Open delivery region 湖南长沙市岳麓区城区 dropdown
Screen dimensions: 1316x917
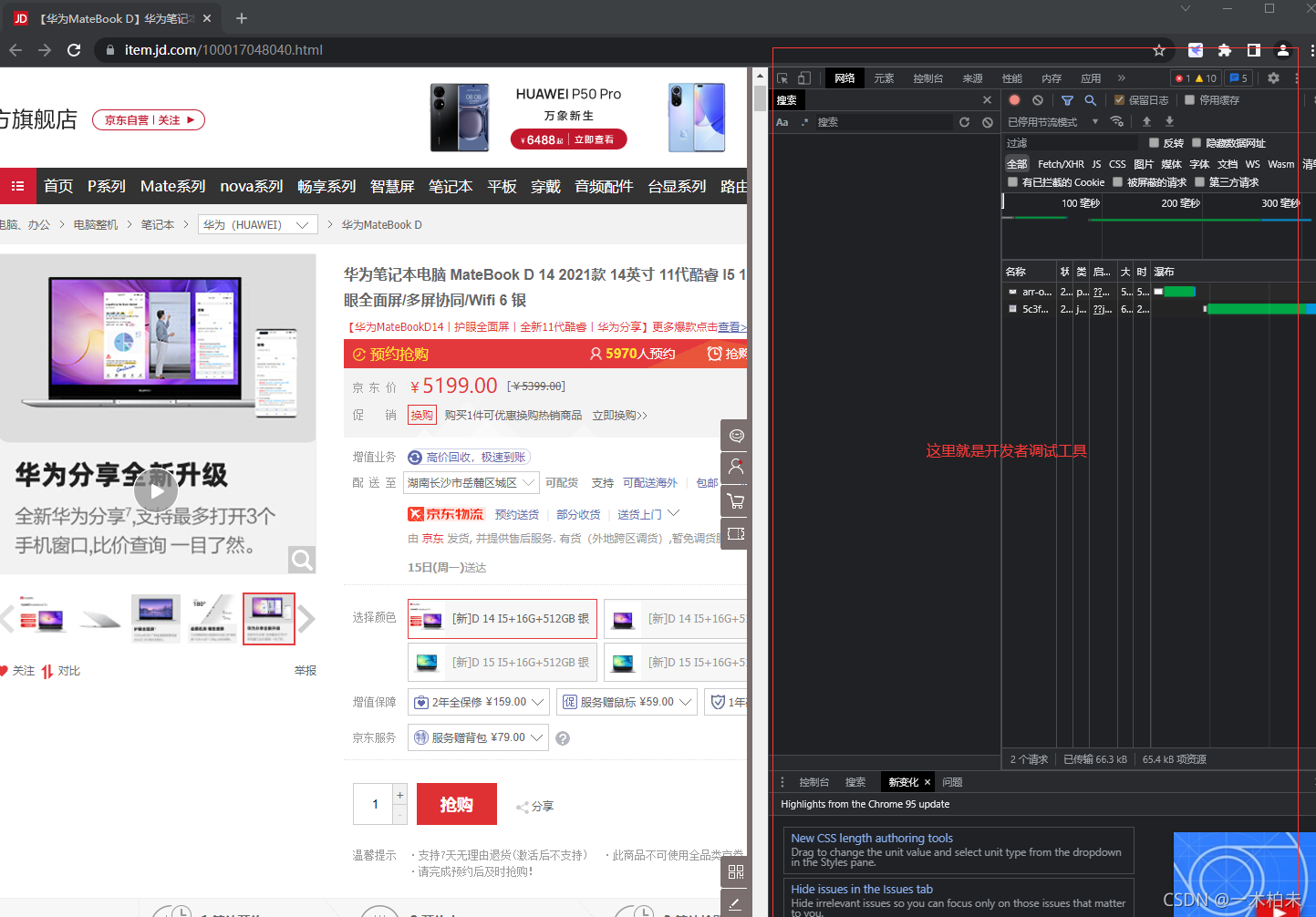click(471, 483)
